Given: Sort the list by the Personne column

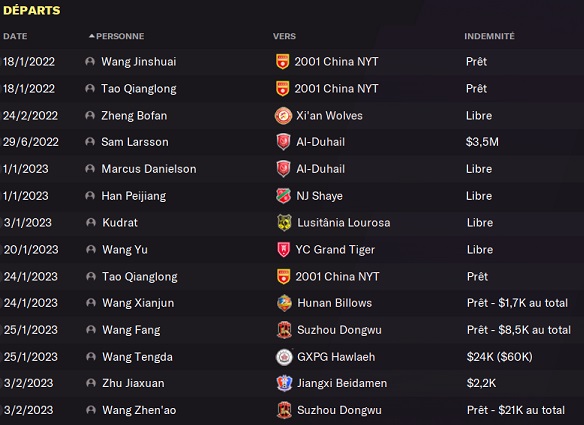Looking at the screenshot, I should (120, 36).
